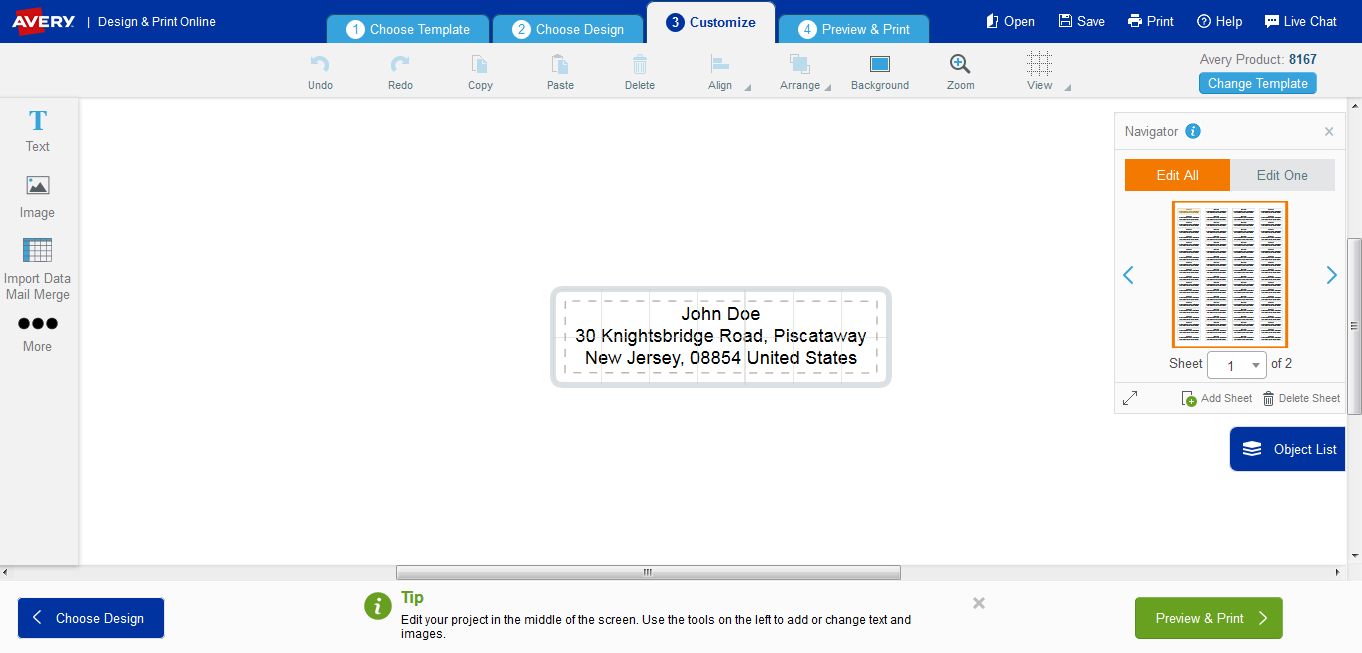Open the Zoom tool
This screenshot has width=1362, height=653.
(x=959, y=70)
